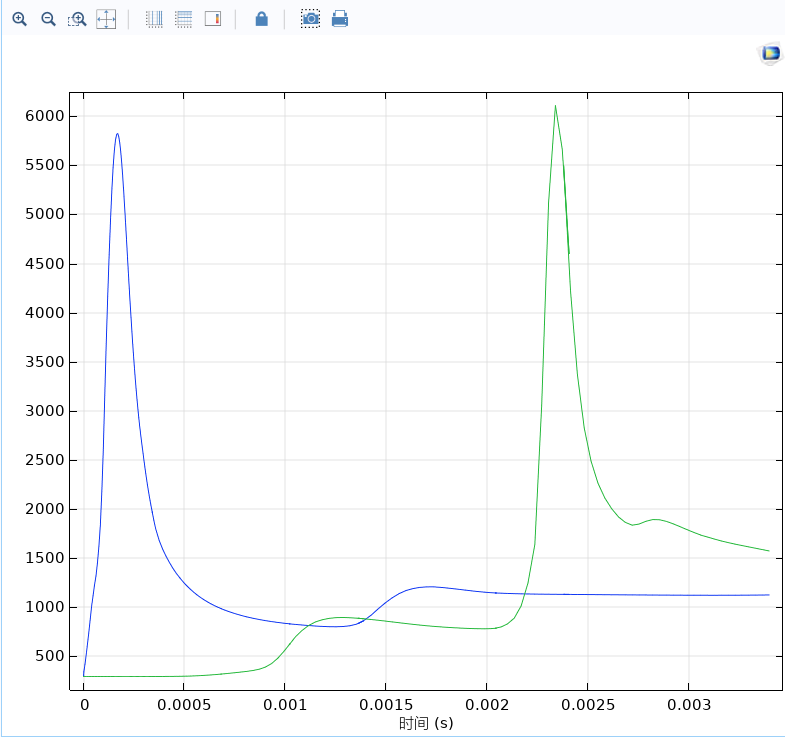Toggle x-axis log scale
785x737 pixels.
[154, 19]
